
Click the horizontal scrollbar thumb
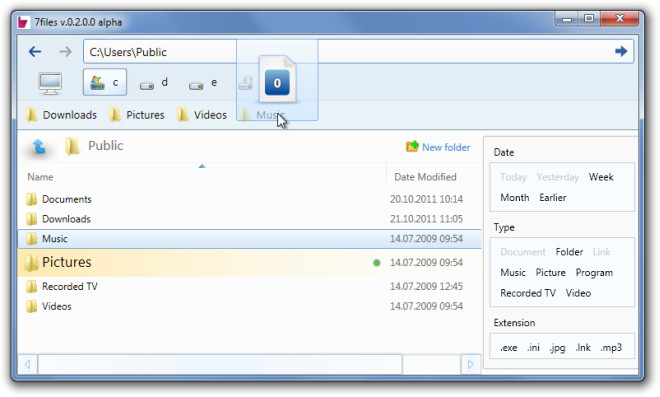click(220, 364)
